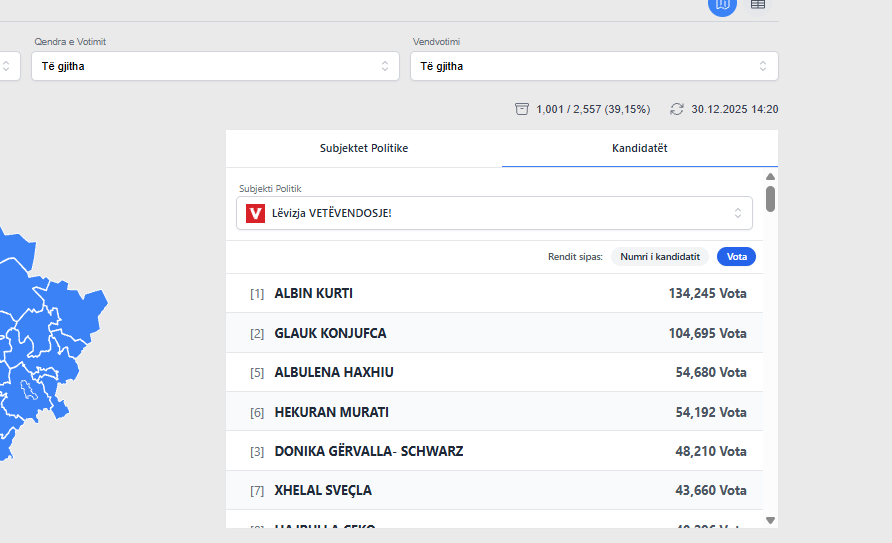The width and height of the screenshot is (892, 543).
Task: Click the scrollbar down arrow
Action: click(x=770, y=520)
